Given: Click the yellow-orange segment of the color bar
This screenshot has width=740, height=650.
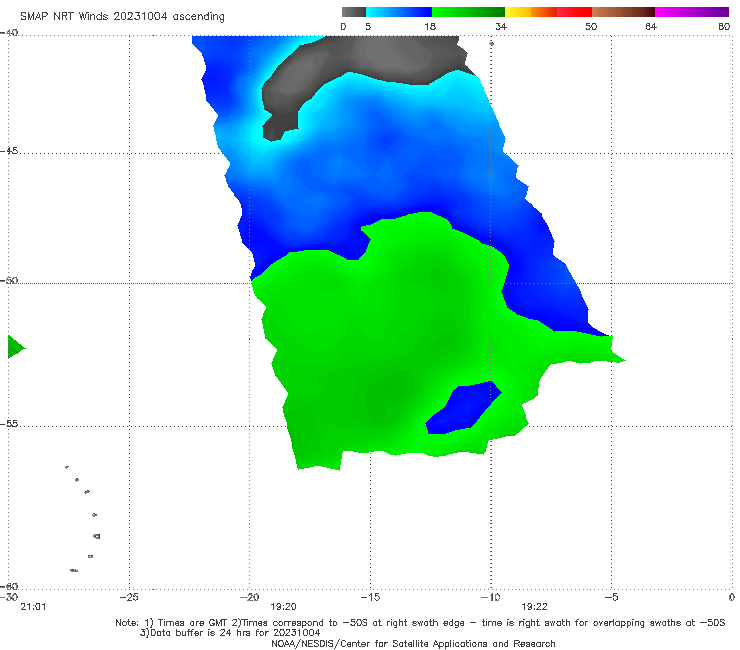Looking at the screenshot, I should (x=531, y=12).
